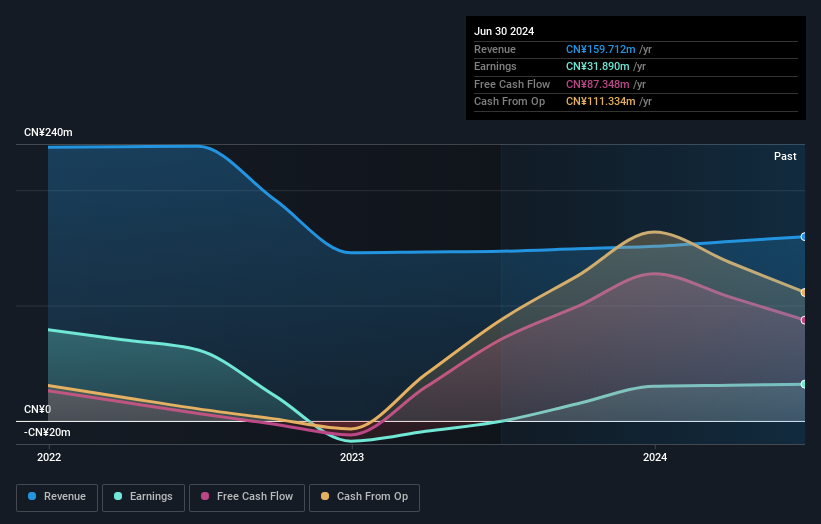Toggle the Revenue legend button

[x=57, y=497]
